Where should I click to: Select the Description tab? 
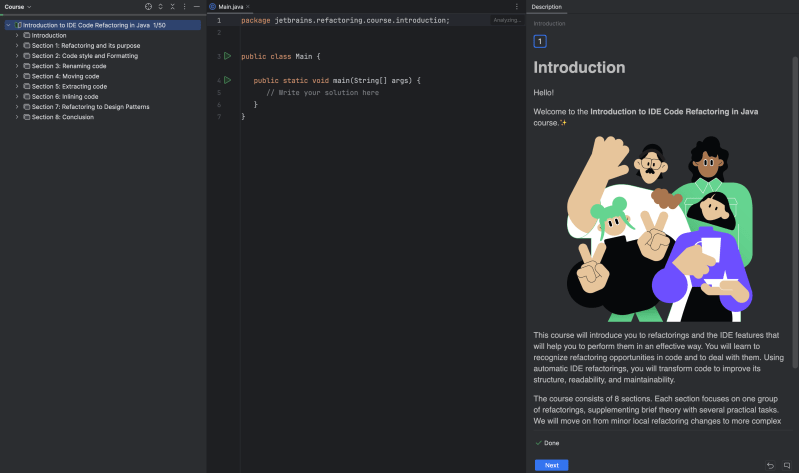[546, 7]
